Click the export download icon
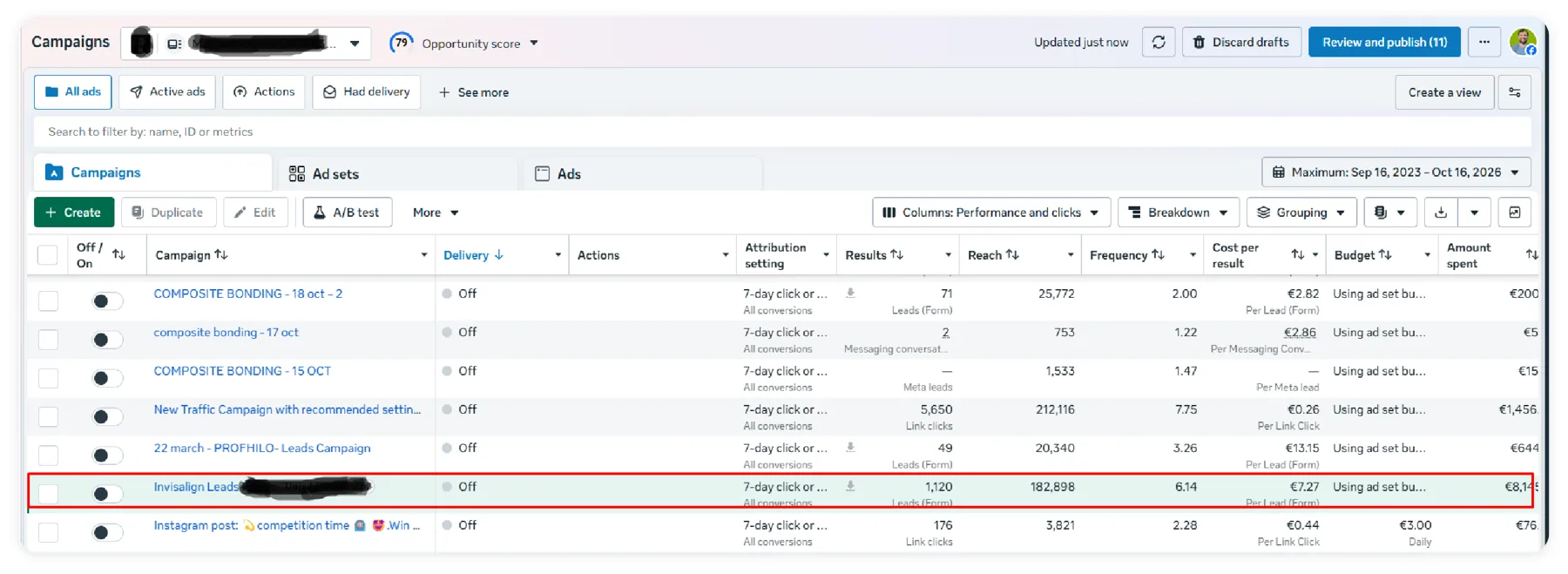This screenshot has height=574, width=1568. pyautogui.click(x=1441, y=213)
